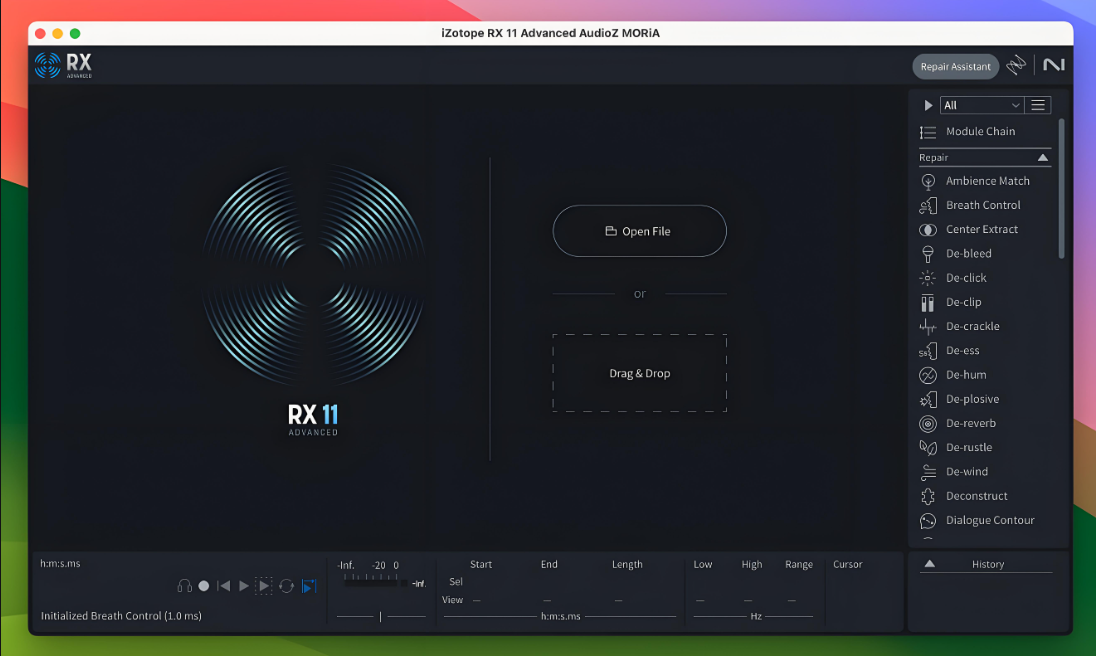The width and height of the screenshot is (1096, 656).
Task: Click the History panel title
Action: [x=988, y=564]
